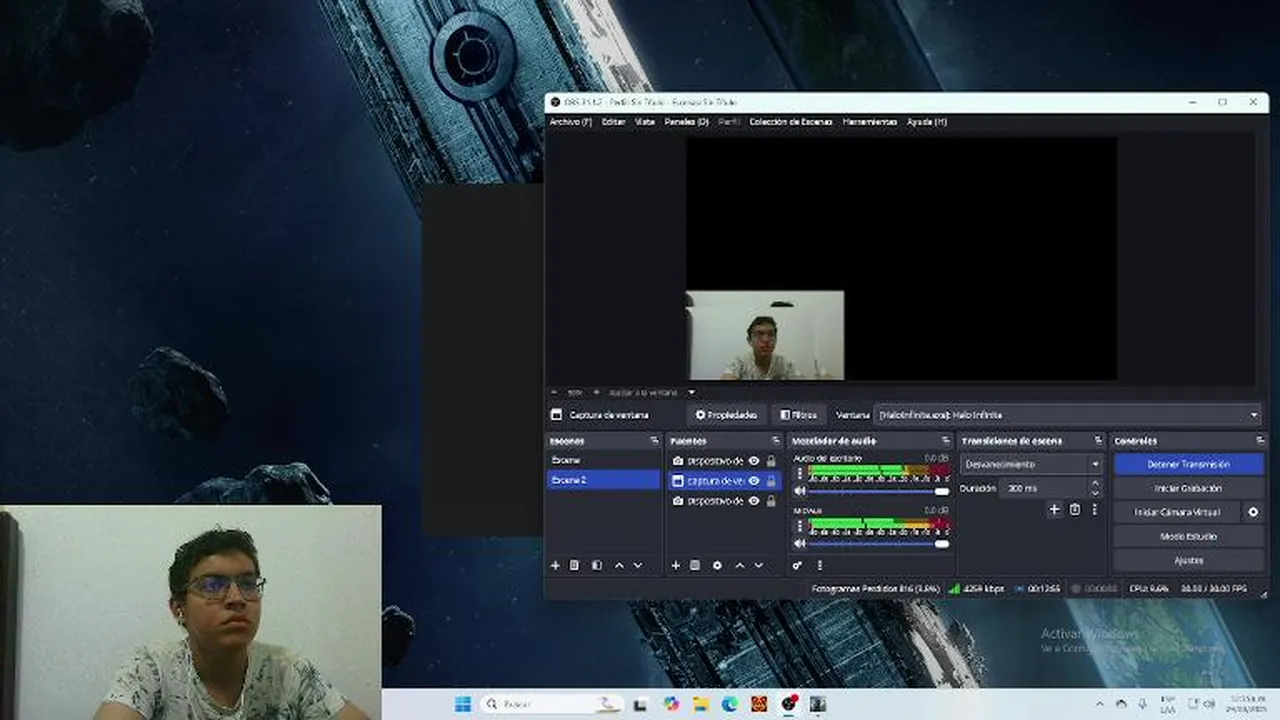The height and width of the screenshot is (720, 1280).
Task: Open Ventana dropdown showing Halo Infinite
Action: click(x=1069, y=415)
